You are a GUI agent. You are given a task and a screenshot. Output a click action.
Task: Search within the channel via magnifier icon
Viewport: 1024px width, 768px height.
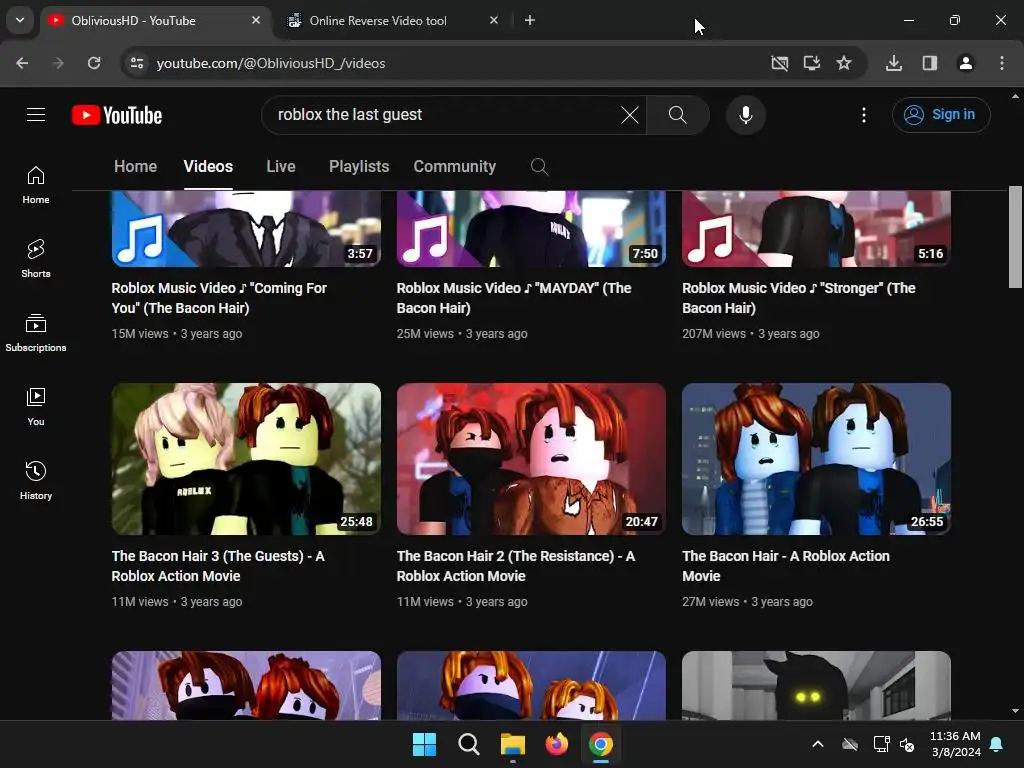[539, 167]
